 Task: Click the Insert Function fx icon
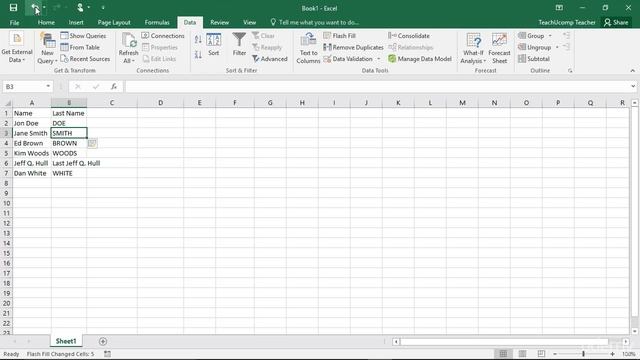(114, 87)
